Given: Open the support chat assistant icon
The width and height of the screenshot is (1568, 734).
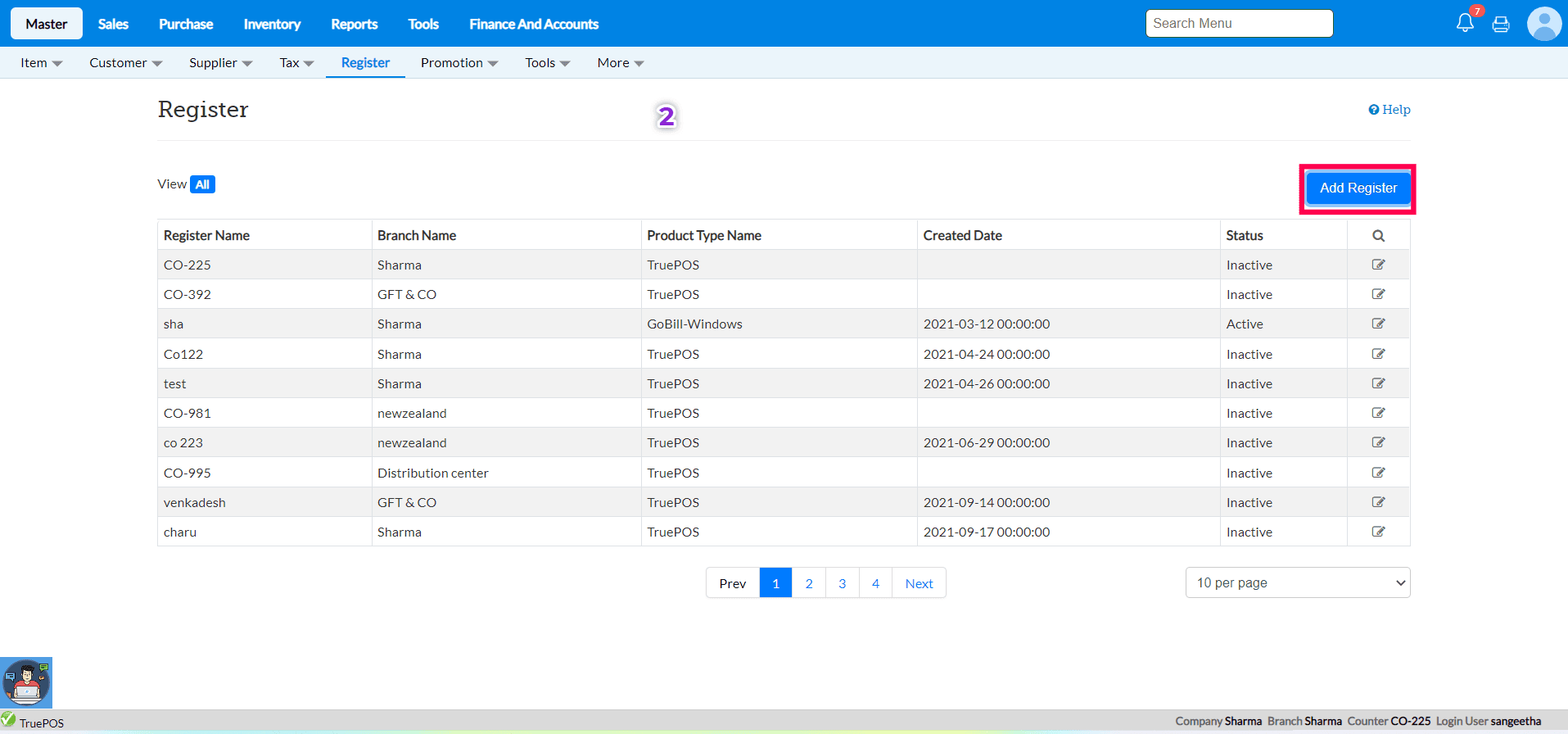Looking at the screenshot, I should (x=26, y=682).
